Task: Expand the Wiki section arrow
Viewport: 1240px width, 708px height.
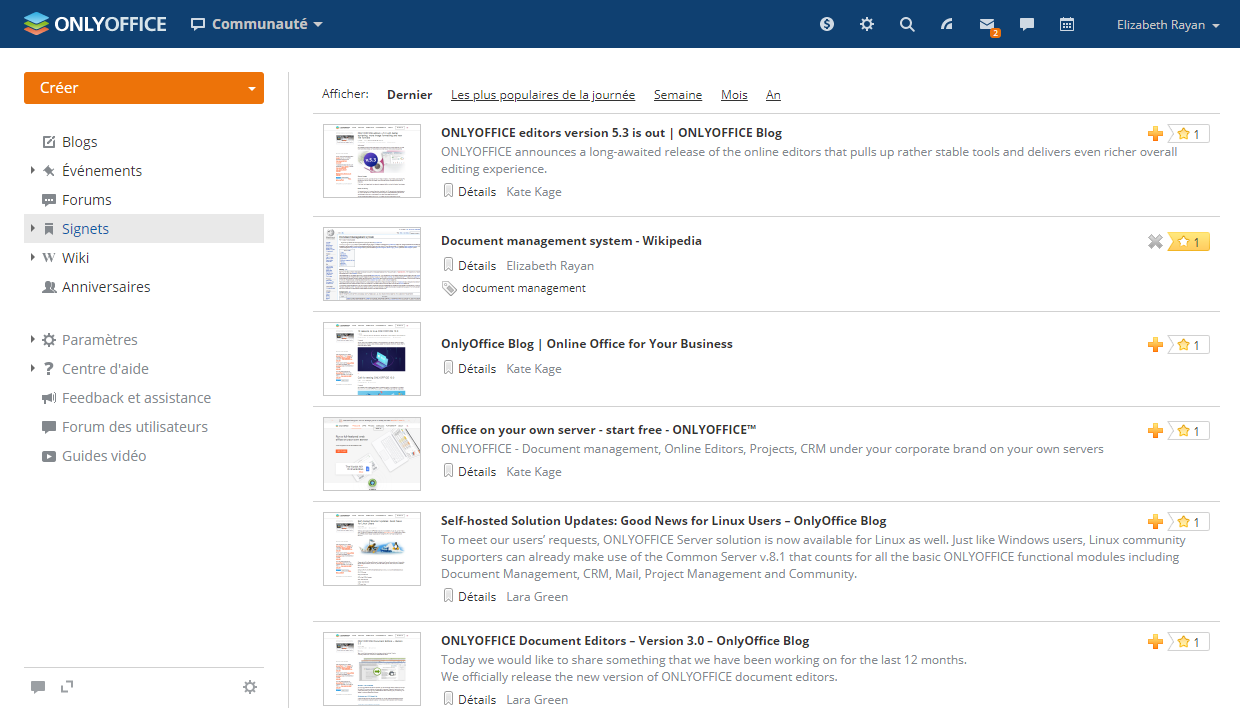Action: tap(33, 258)
